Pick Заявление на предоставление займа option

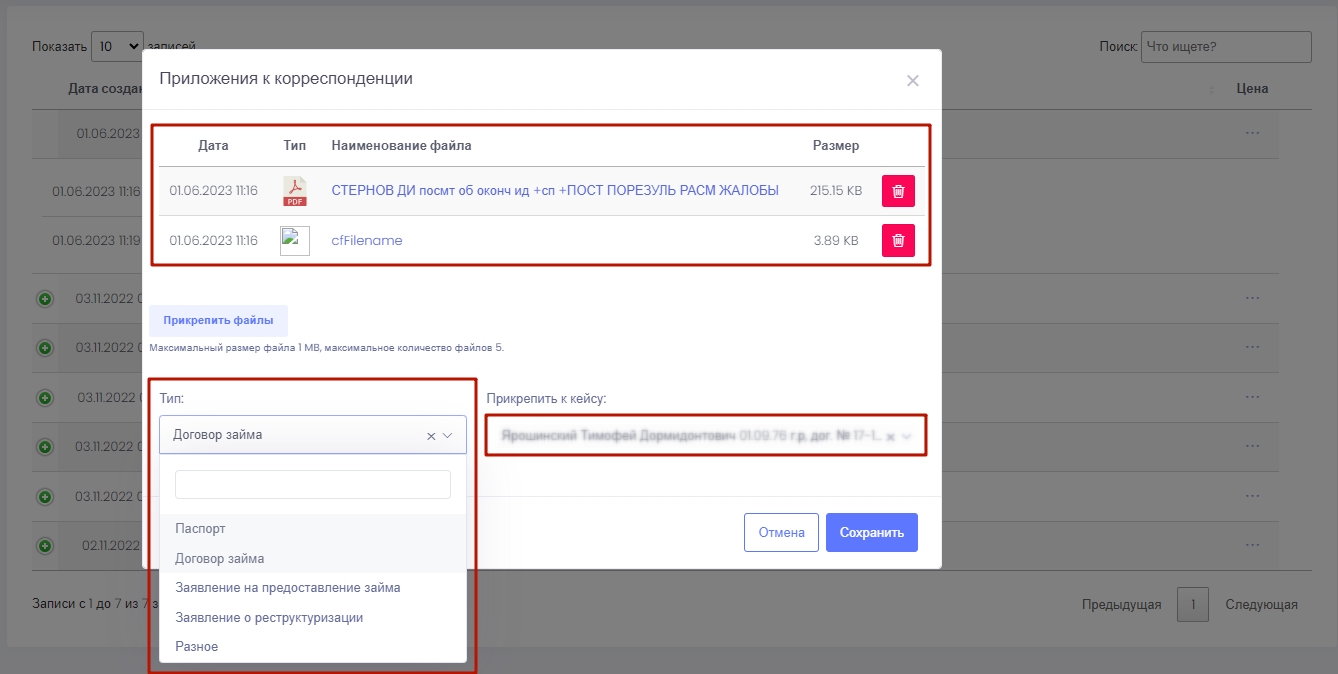288,587
